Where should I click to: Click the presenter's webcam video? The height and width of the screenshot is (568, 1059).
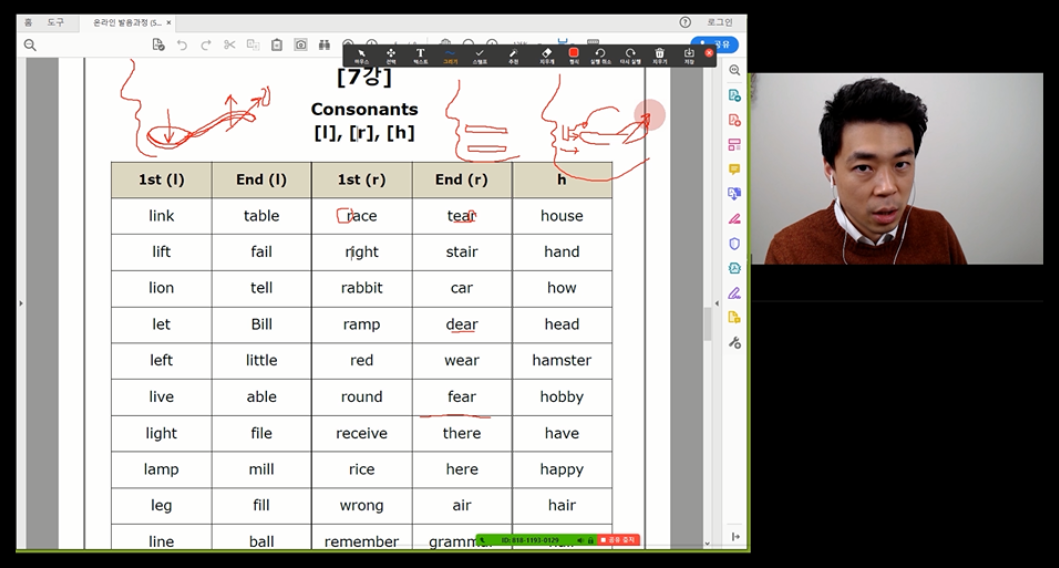click(897, 169)
